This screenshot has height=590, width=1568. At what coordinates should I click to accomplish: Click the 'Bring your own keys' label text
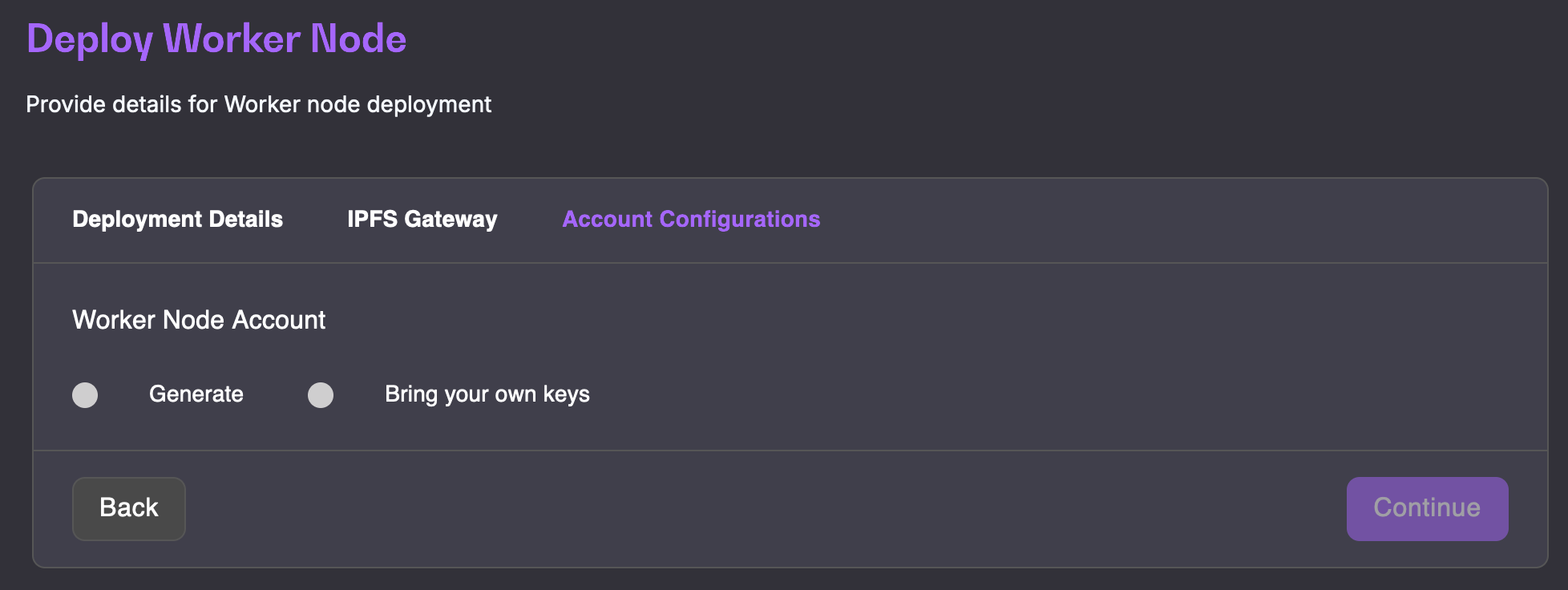pos(487,394)
